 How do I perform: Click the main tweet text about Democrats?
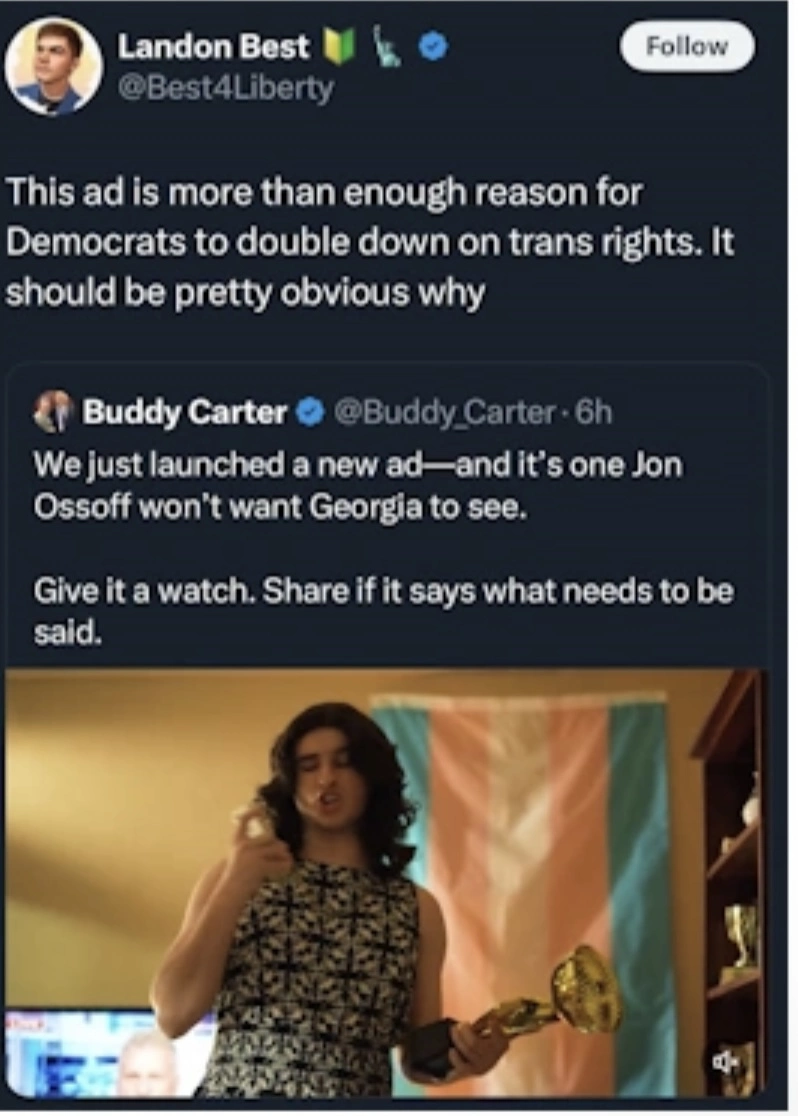(x=369, y=243)
